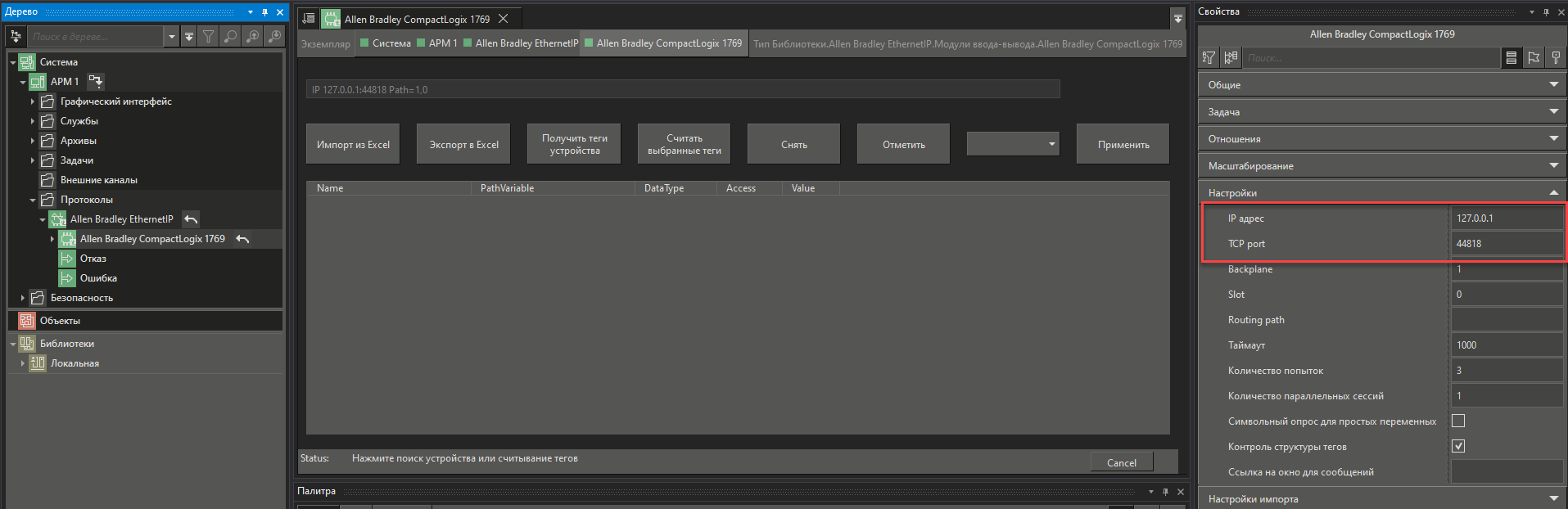Pin the Свойства panel

pos(1546,12)
